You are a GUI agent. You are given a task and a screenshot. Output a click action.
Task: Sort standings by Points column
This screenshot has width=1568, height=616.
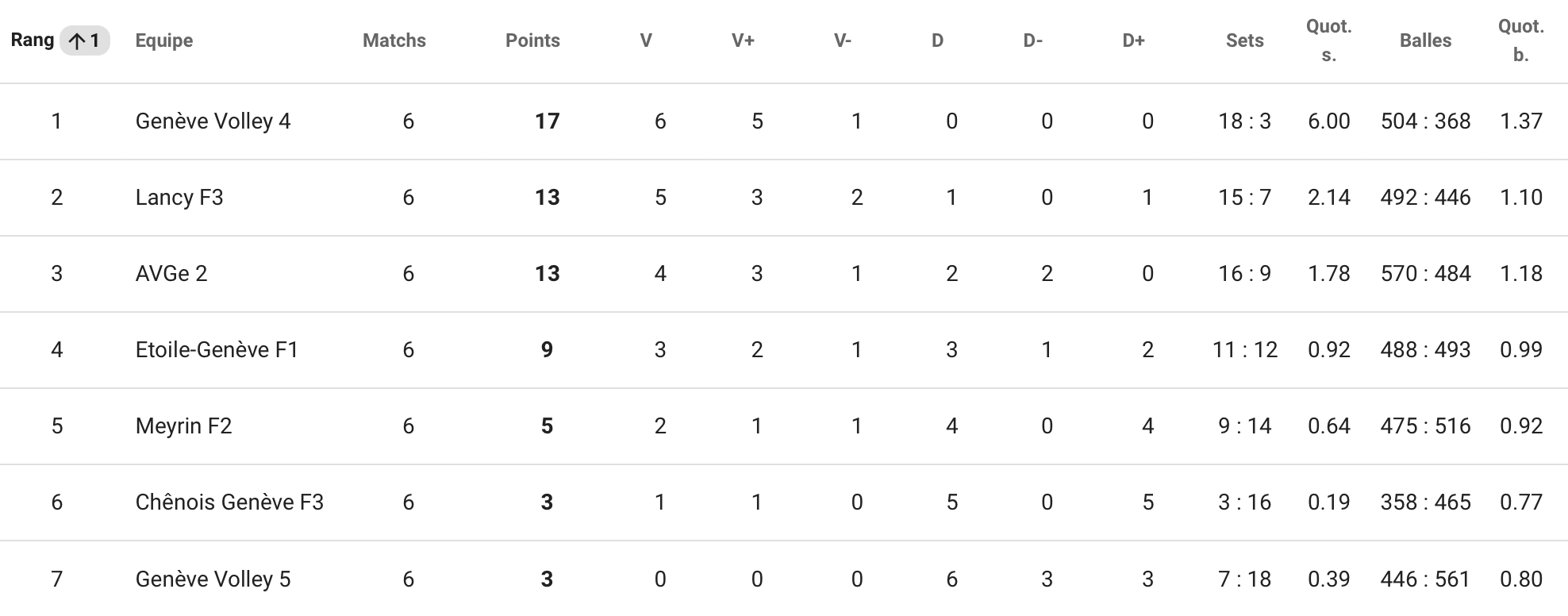(532, 40)
